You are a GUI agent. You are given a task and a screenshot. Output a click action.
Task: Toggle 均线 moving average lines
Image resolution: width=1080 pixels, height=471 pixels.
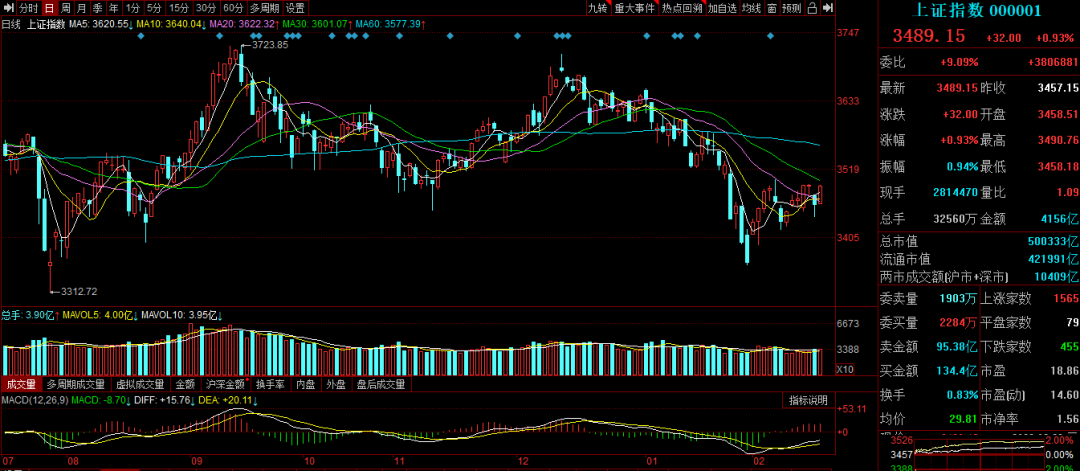752,8
